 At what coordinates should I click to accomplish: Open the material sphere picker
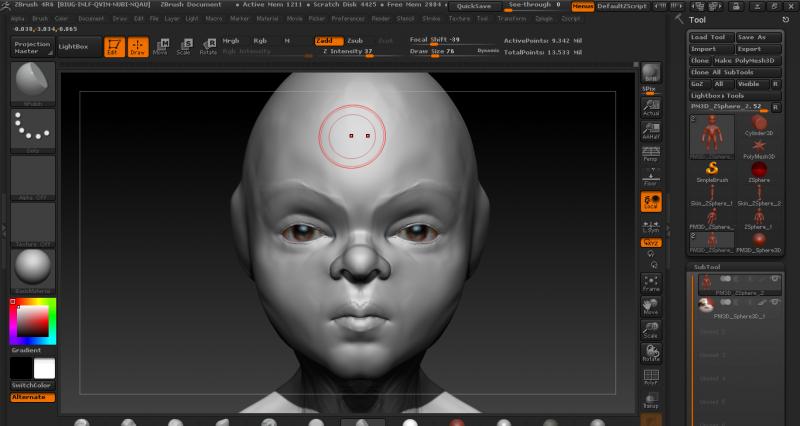[33, 268]
